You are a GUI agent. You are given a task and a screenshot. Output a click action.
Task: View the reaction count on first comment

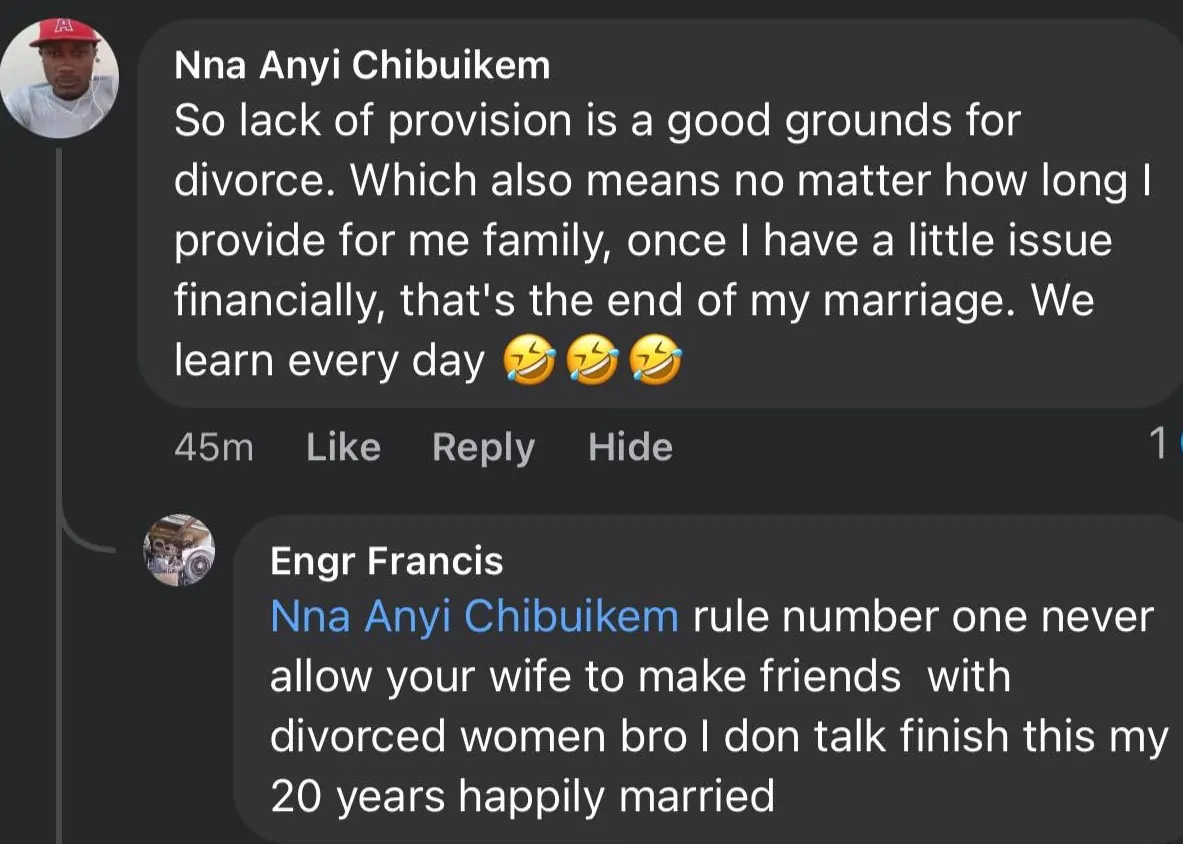(x=1160, y=444)
